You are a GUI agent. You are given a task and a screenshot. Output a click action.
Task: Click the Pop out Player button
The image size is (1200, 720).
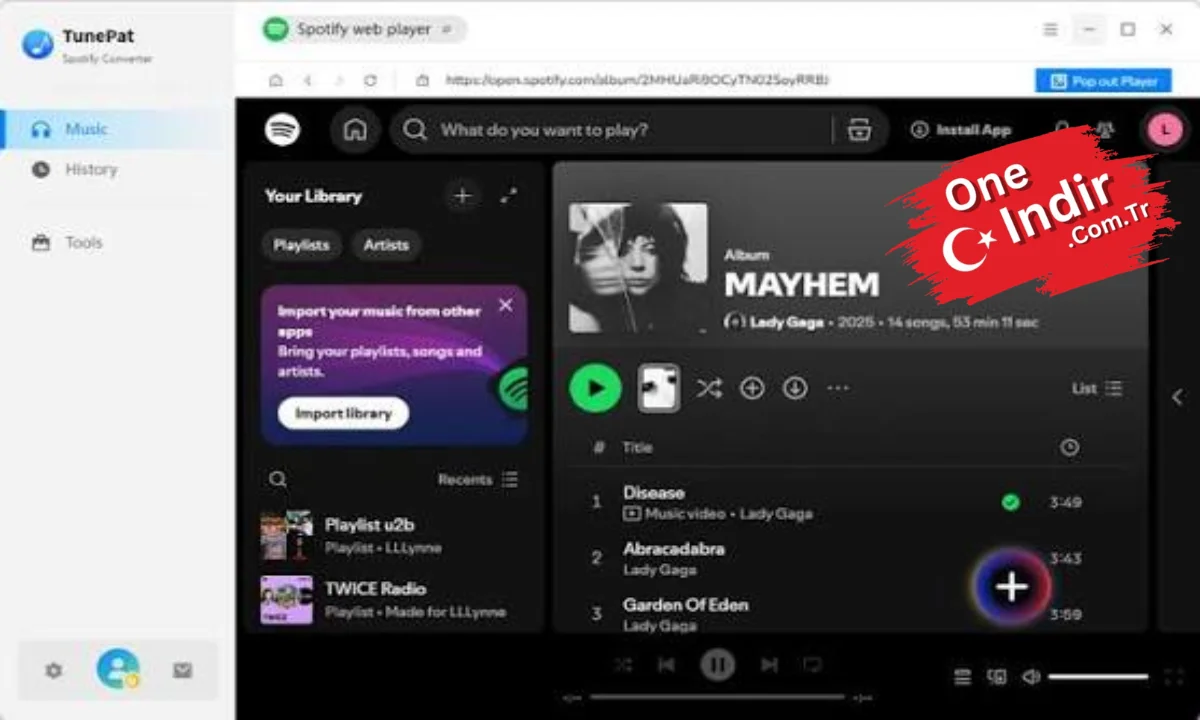tap(1104, 81)
